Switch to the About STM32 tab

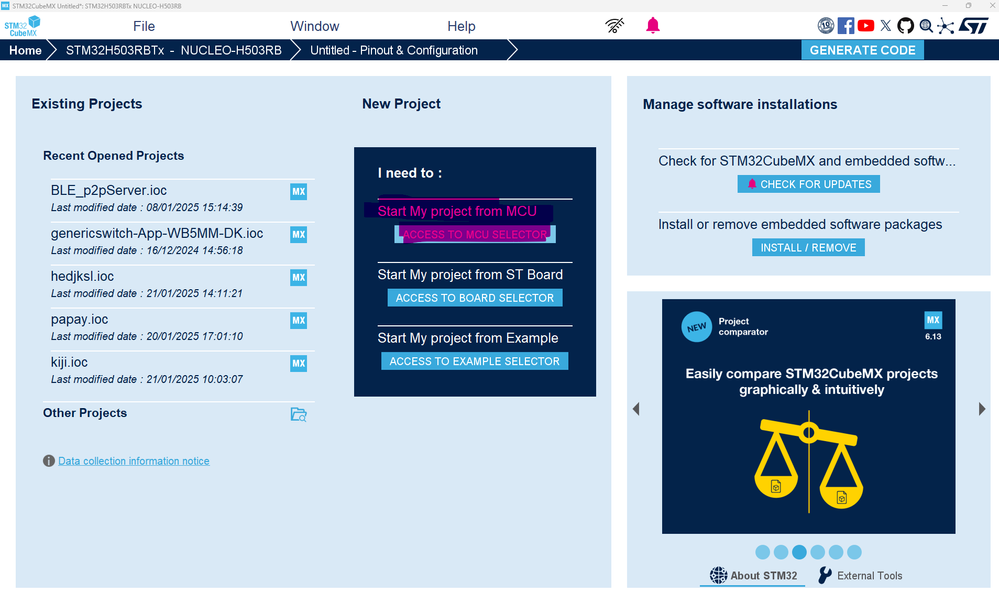(x=753, y=576)
